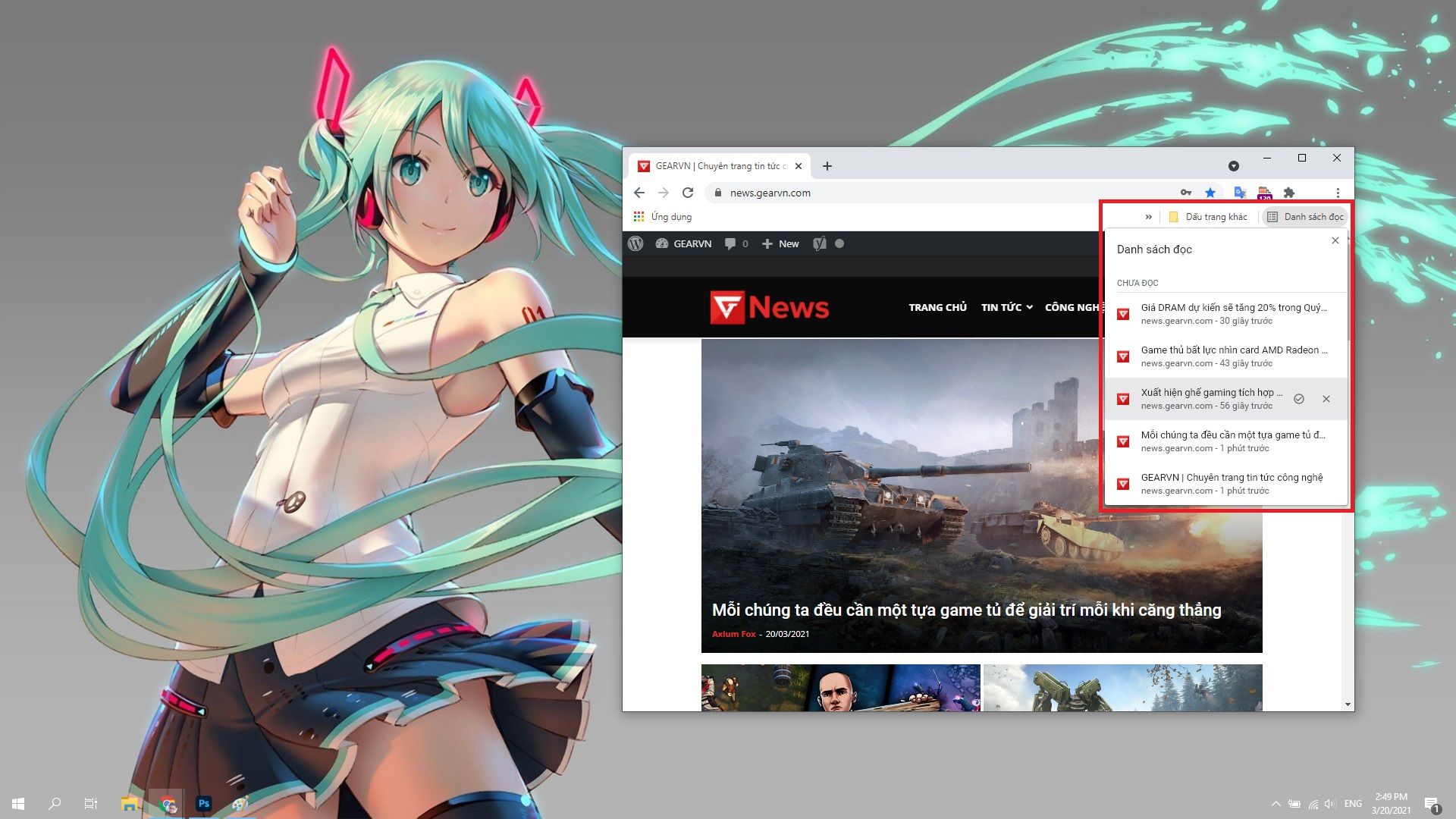1456x819 pixels.
Task: Click the Wi-Fi network tray icon
Action: tap(1313, 804)
